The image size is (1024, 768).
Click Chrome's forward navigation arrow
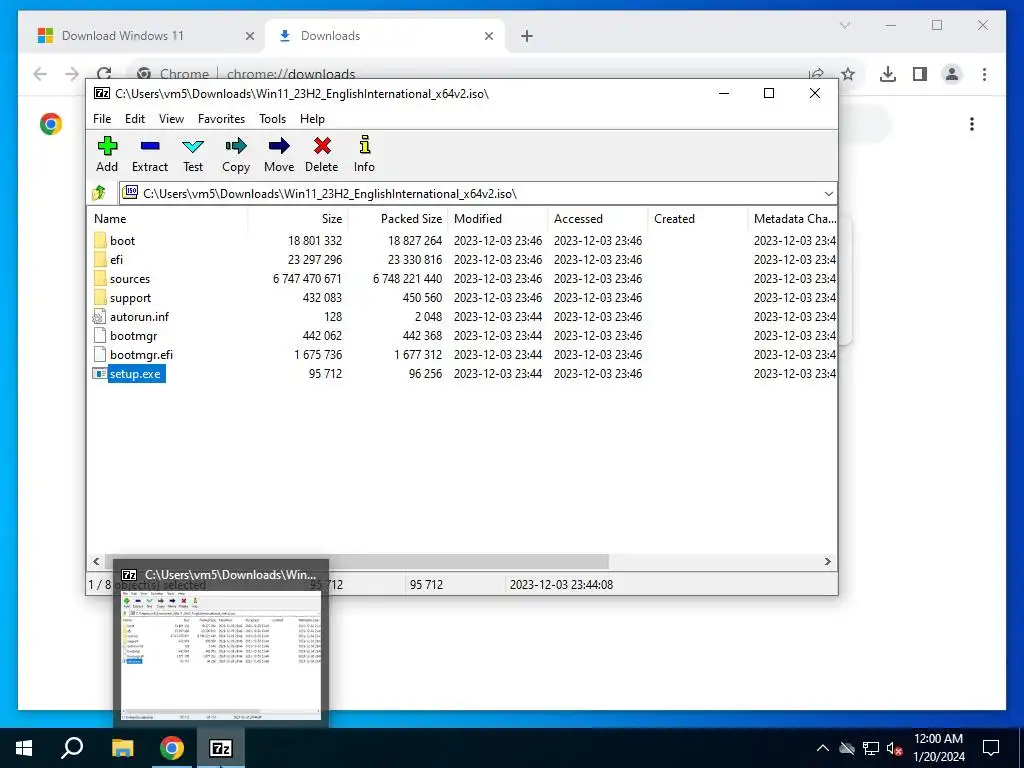pos(72,74)
